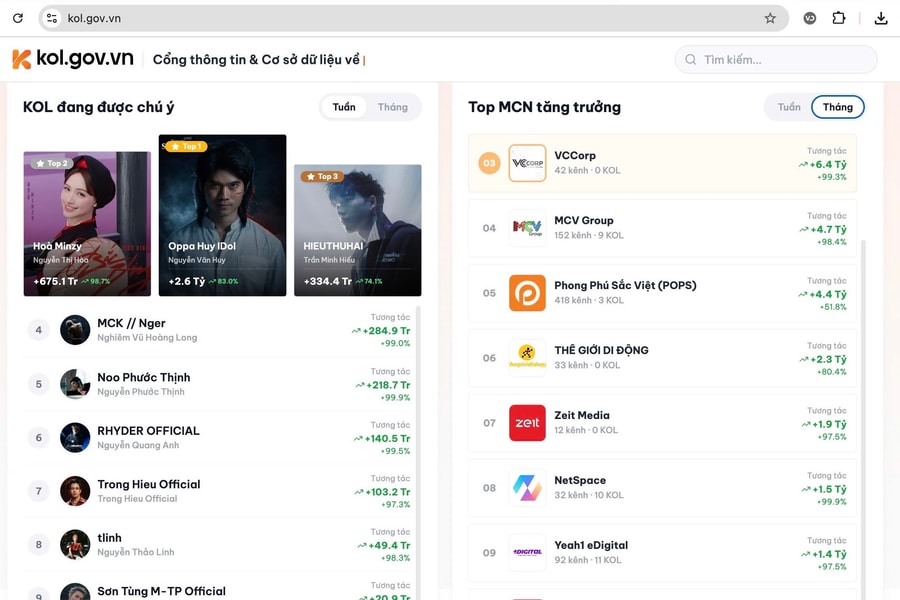Click the Thế Giới Di Động logo
Screen dimensions: 900x600
tap(527, 358)
